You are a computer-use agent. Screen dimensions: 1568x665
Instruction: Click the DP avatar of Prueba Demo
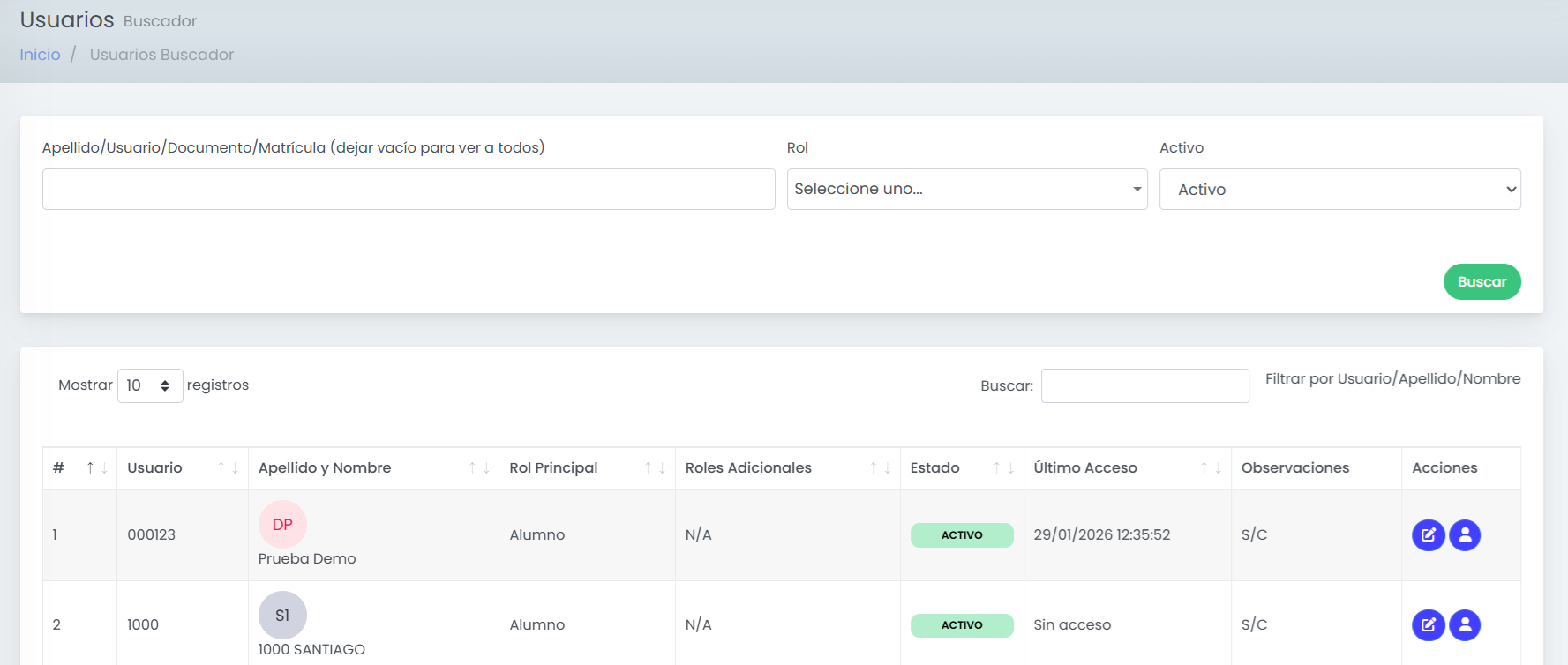pyautogui.click(x=282, y=525)
